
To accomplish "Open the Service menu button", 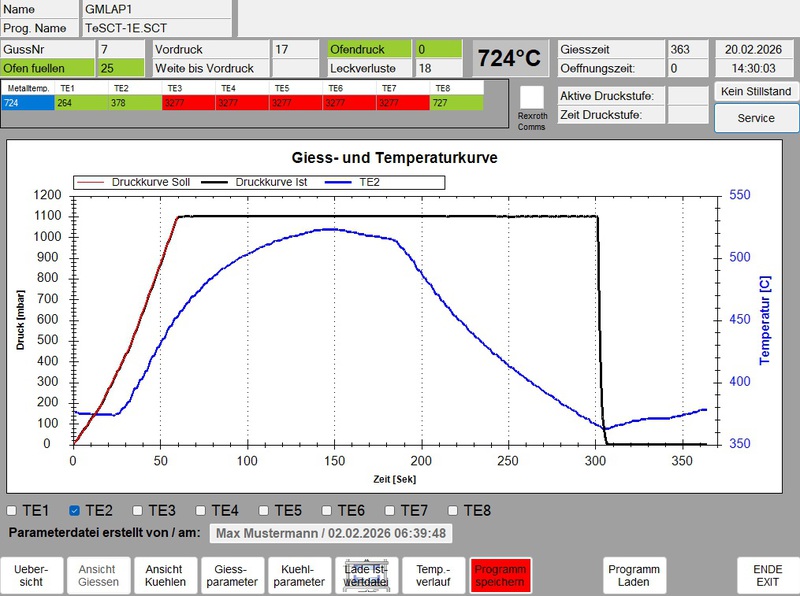I will pyautogui.click(x=756, y=118).
